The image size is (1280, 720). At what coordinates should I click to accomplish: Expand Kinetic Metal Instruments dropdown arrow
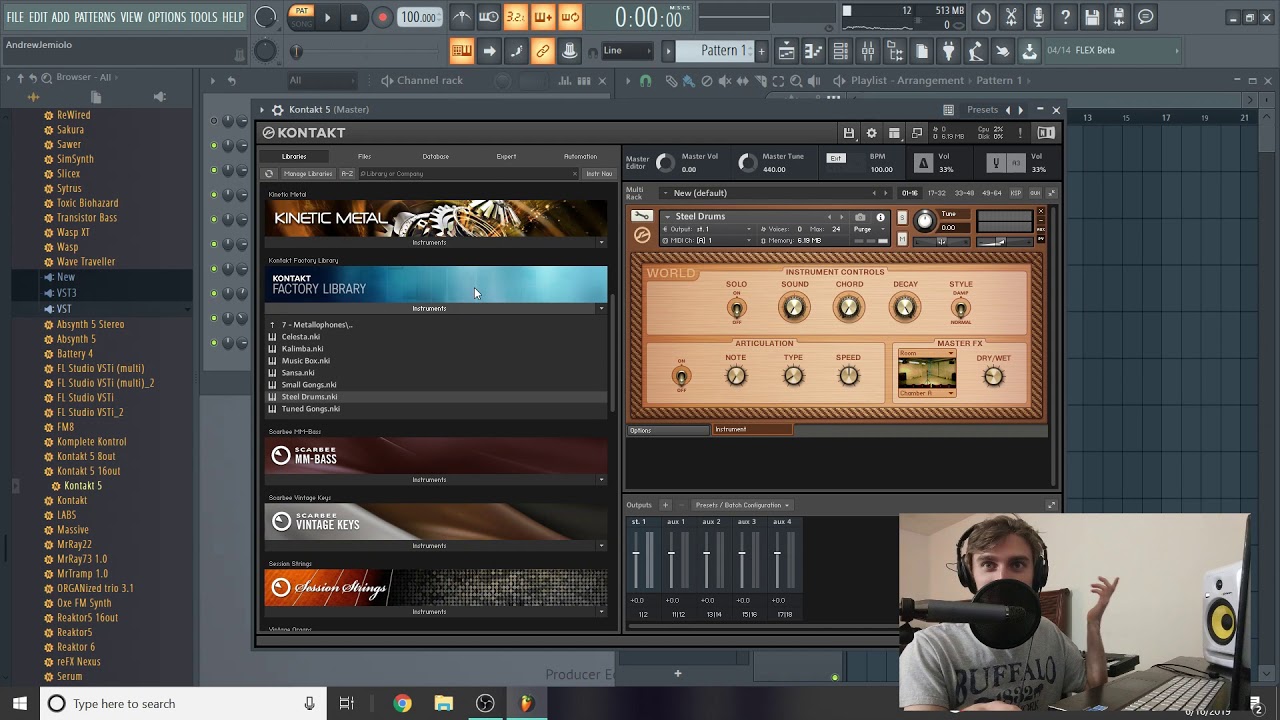click(601, 242)
